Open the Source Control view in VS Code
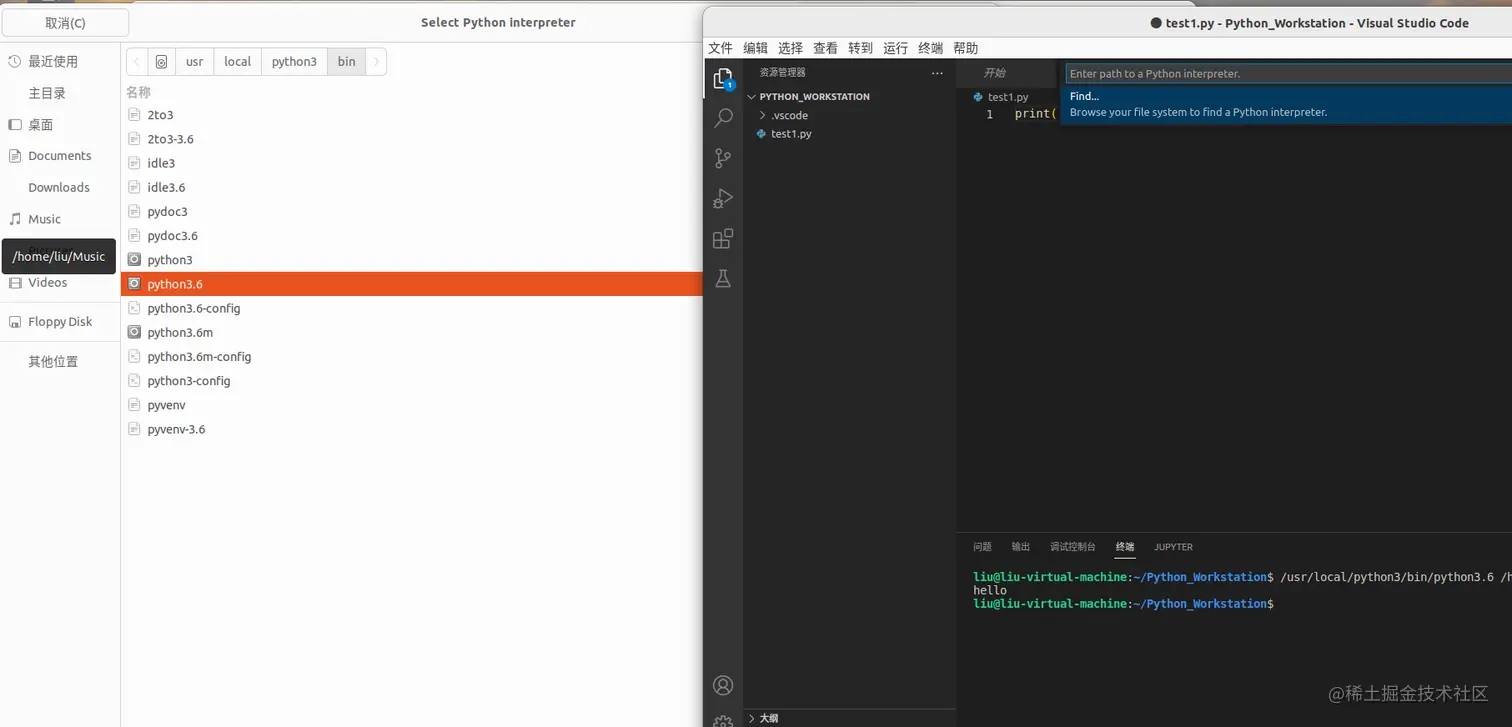Image resolution: width=1512 pixels, height=727 pixels. [x=723, y=159]
